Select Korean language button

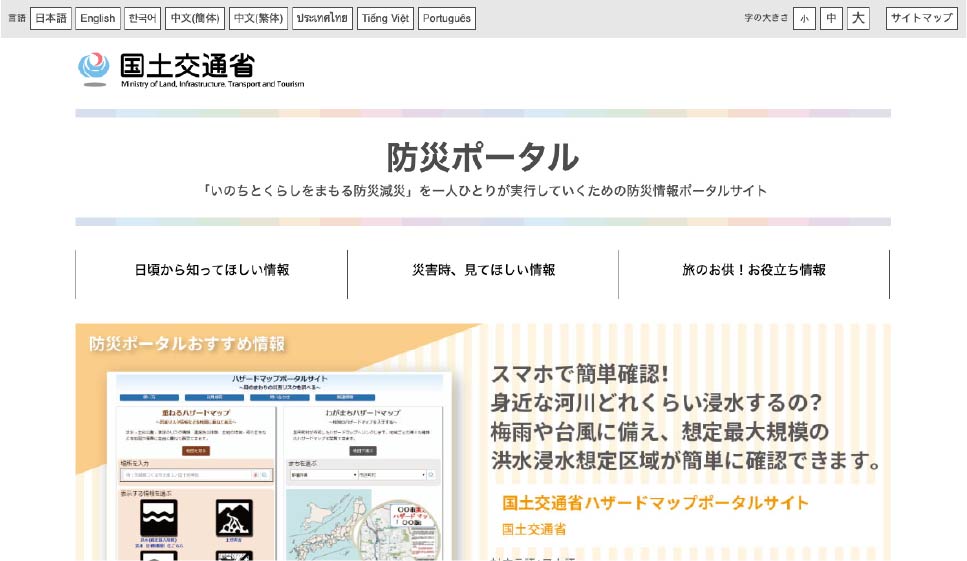pos(142,18)
